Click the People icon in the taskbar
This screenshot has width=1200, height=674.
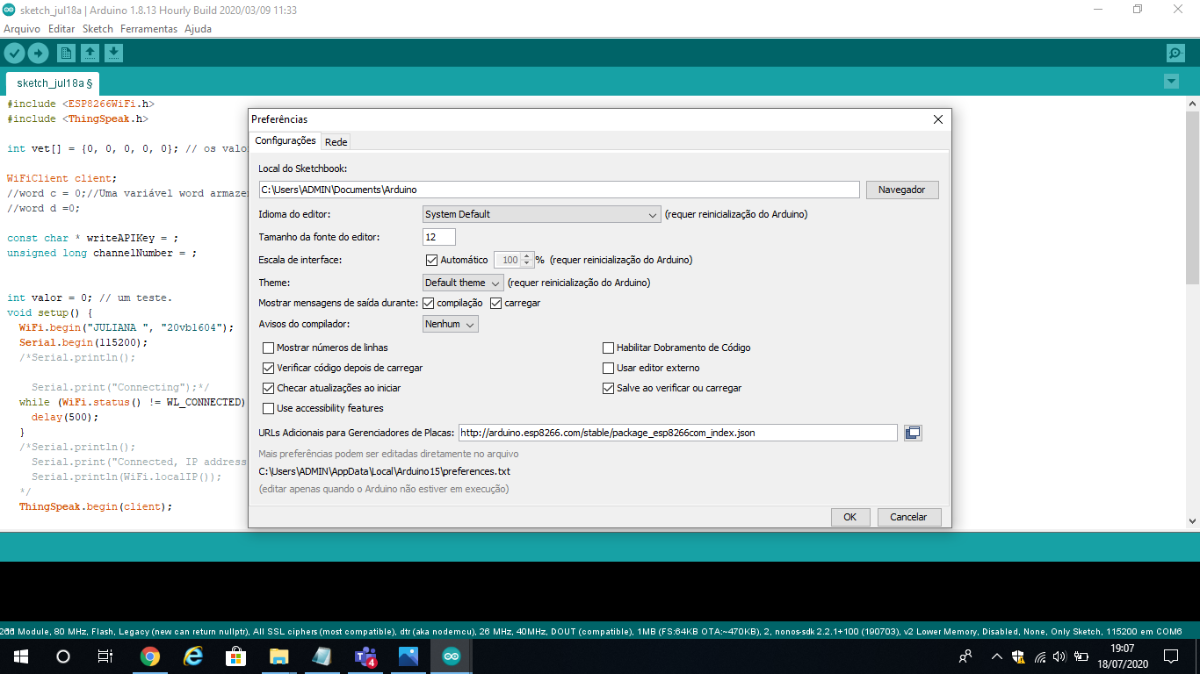point(965,657)
